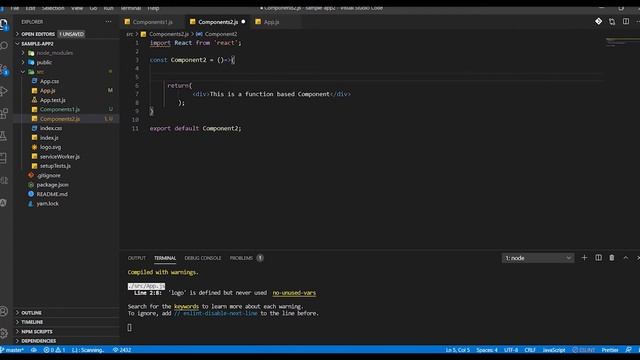Click the Spaces: 4 indentation setting
The image size is (640, 360).
coord(487,350)
